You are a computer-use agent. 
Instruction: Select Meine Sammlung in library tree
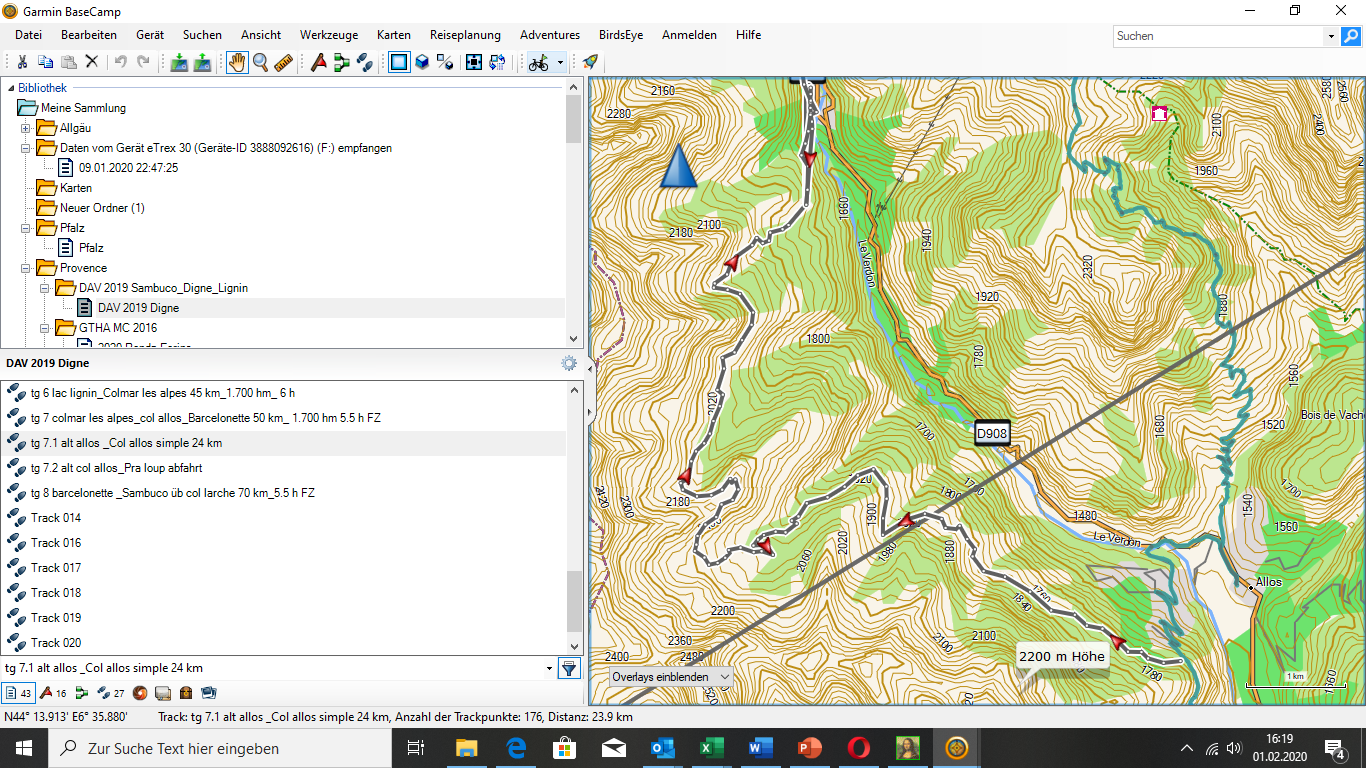click(83, 108)
